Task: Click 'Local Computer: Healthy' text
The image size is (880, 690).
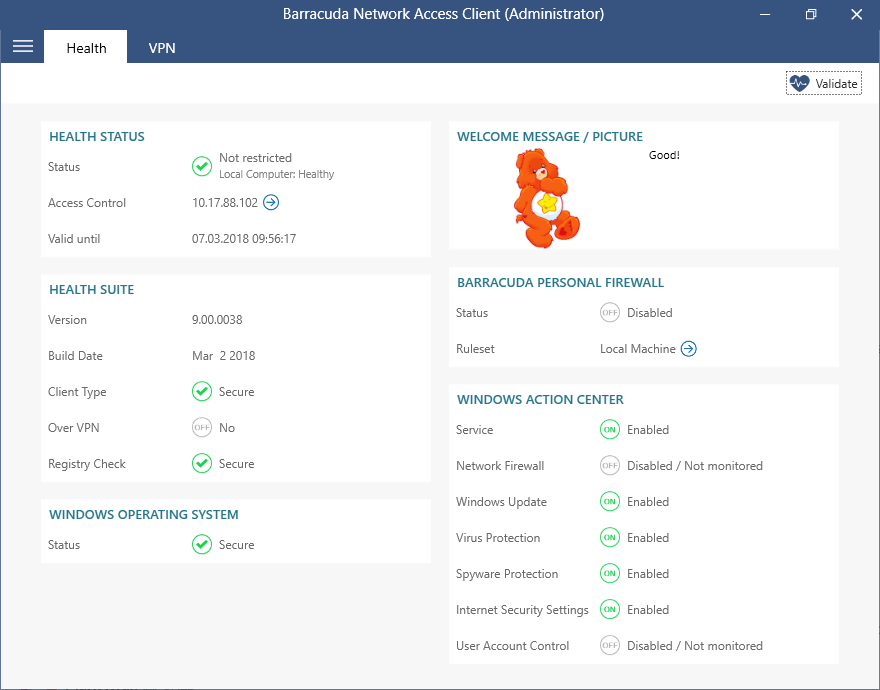Action: [x=276, y=174]
